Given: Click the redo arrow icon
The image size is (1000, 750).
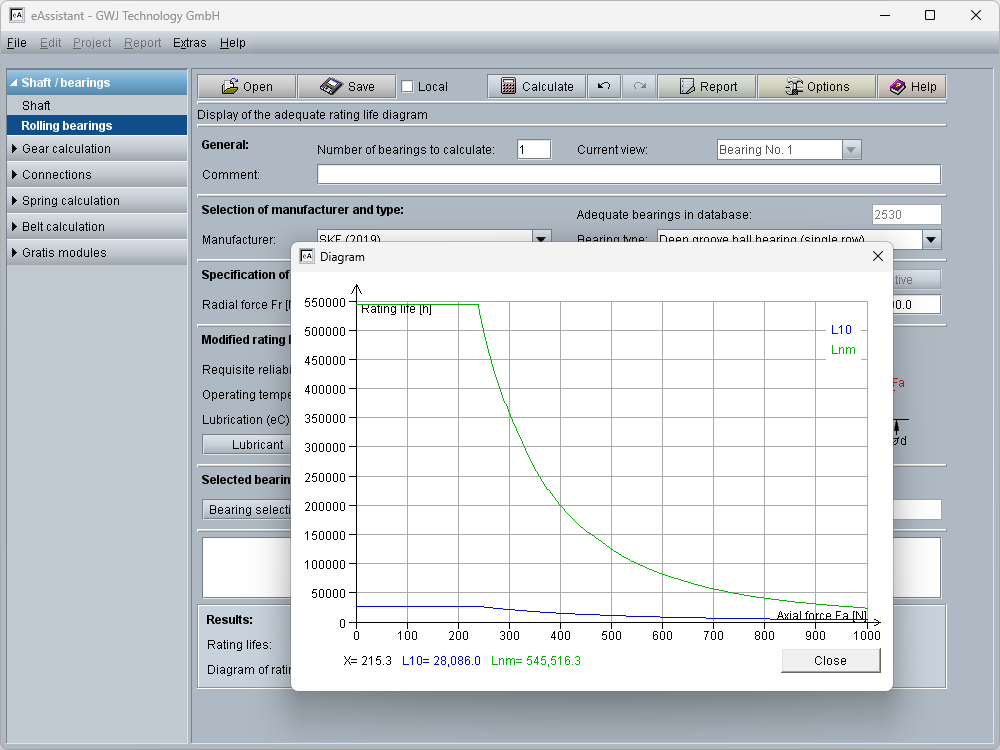Looking at the screenshot, I should point(640,87).
